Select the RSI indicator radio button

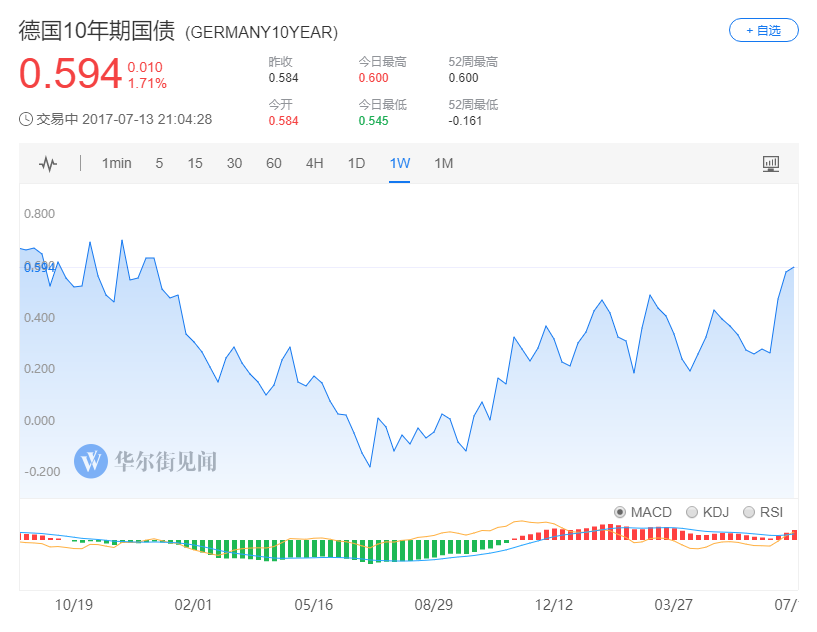pyautogui.click(x=749, y=512)
